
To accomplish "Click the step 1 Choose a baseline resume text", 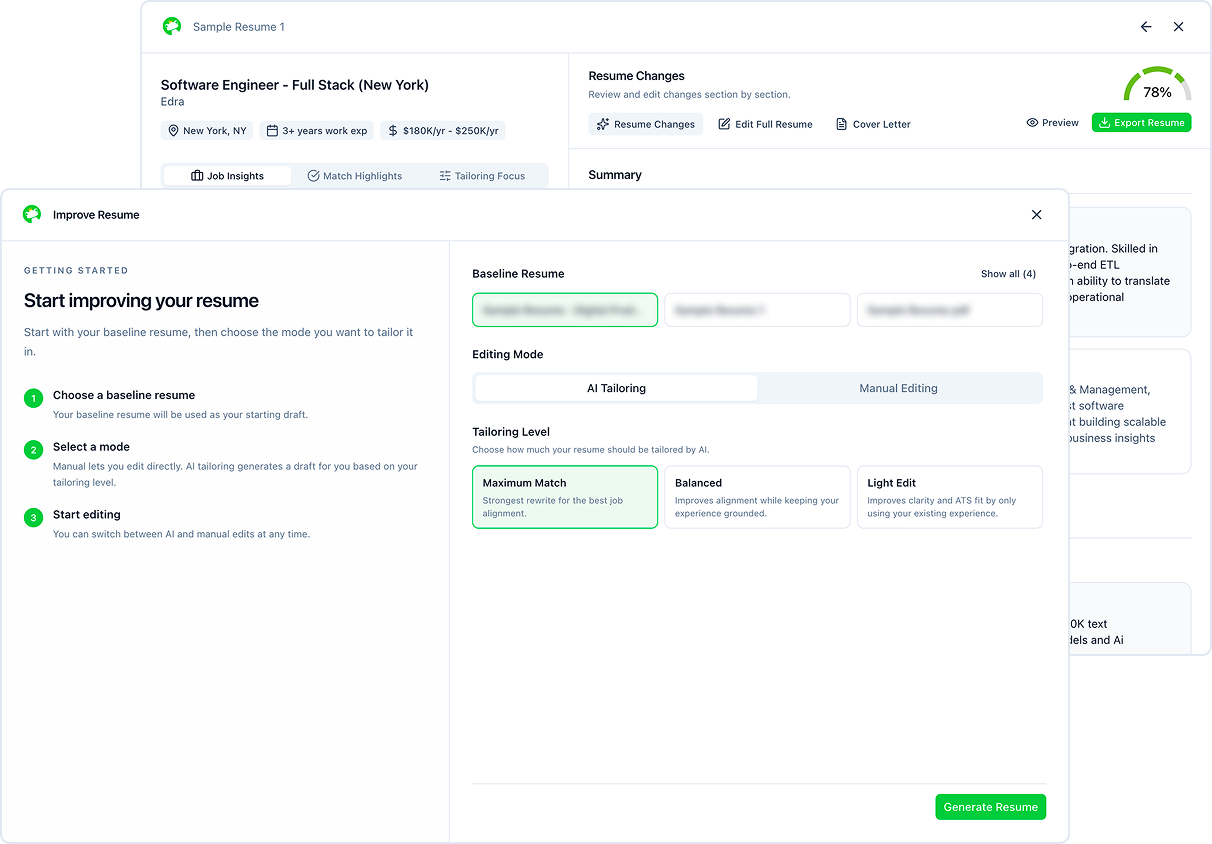I will (x=124, y=395).
